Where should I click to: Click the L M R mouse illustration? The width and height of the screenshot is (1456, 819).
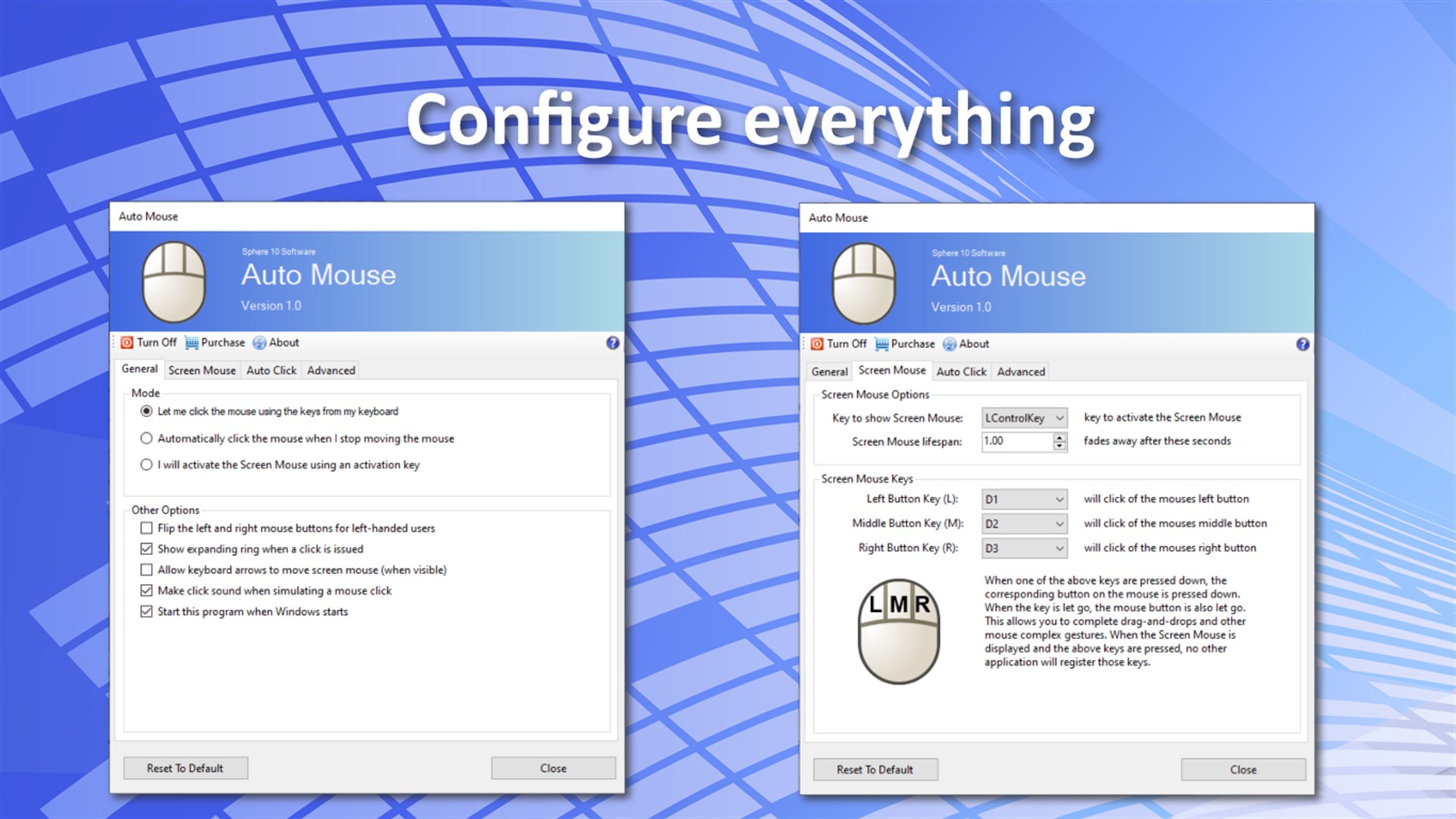click(x=898, y=631)
